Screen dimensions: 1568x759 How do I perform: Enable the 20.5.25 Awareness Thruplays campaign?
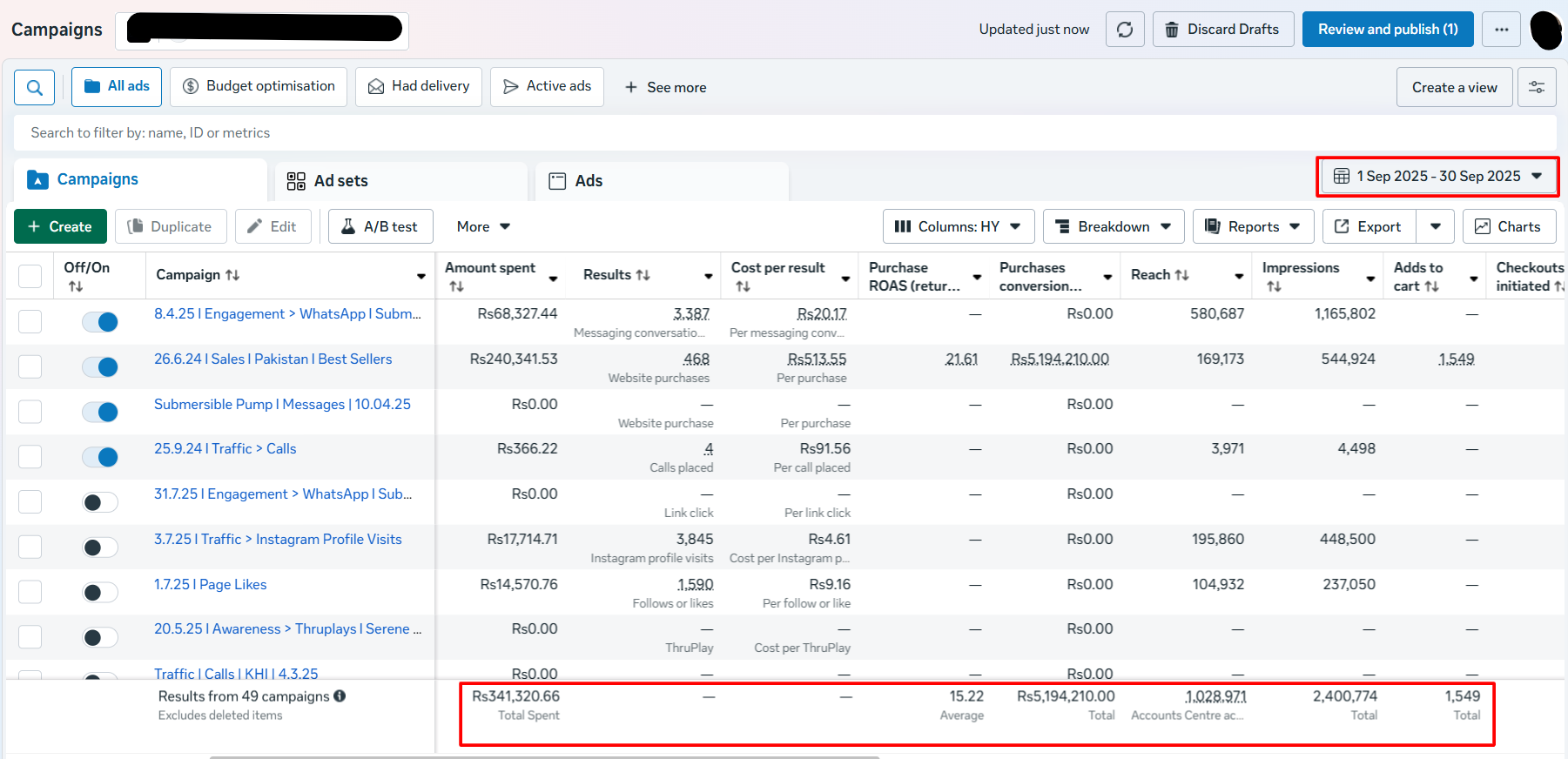(x=100, y=637)
